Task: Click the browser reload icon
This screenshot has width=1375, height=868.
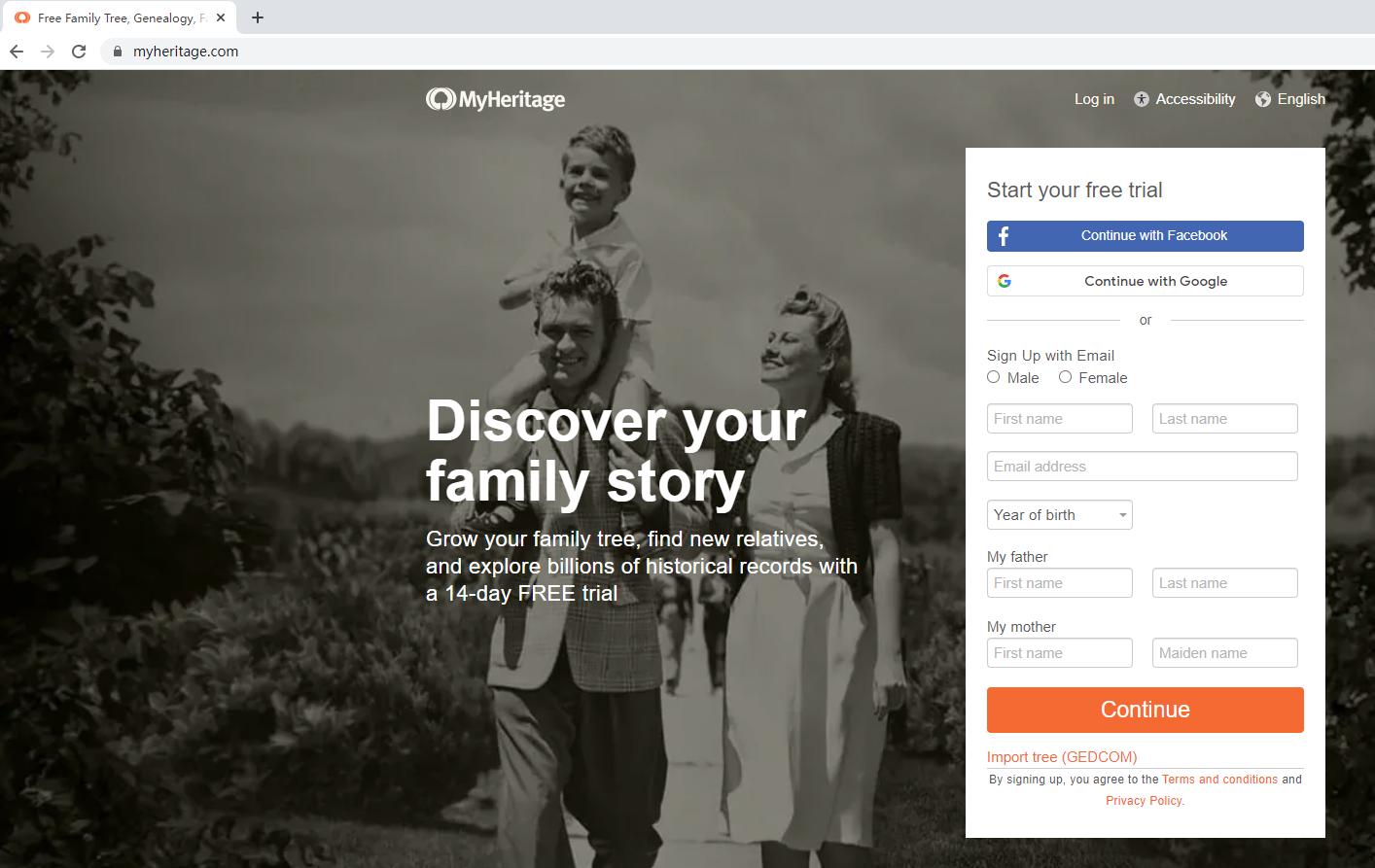Action: click(79, 52)
